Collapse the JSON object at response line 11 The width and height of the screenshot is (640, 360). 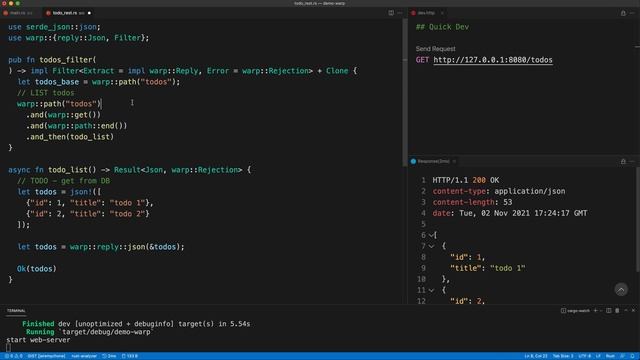431,290
